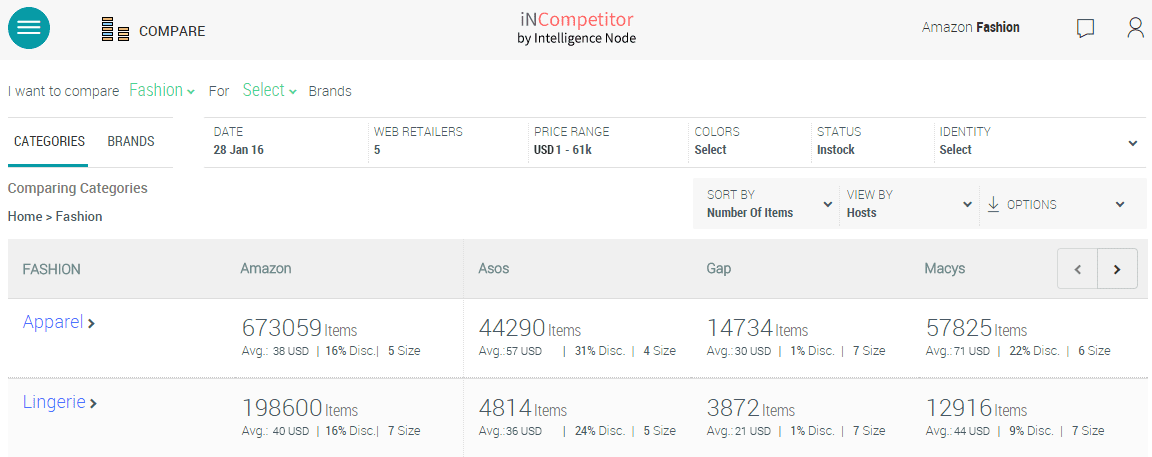Open the hamburger main menu

pyautogui.click(x=29, y=28)
